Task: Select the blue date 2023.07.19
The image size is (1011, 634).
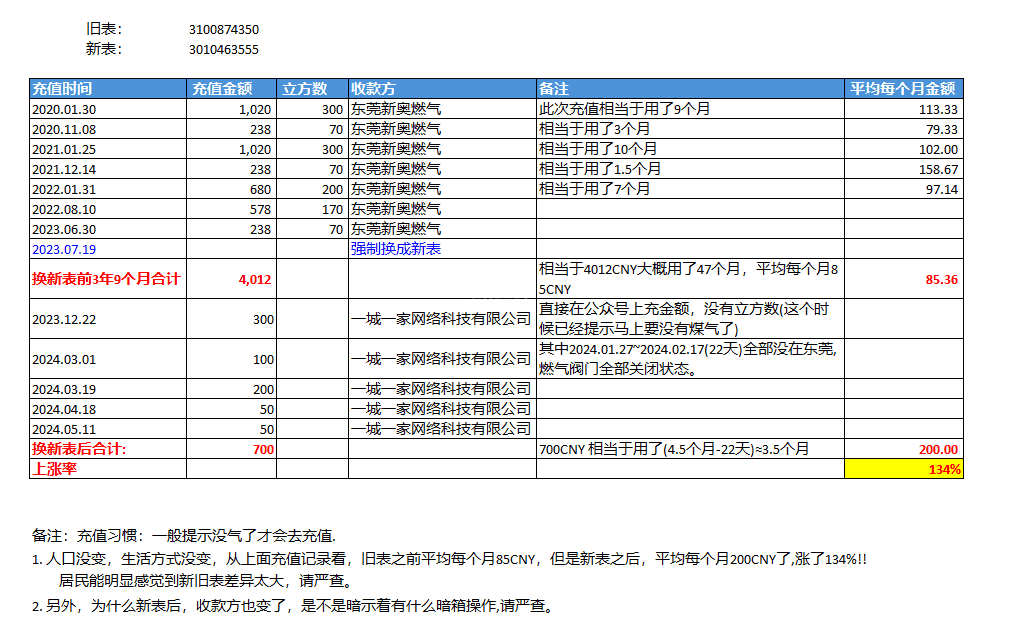Action: [108, 249]
